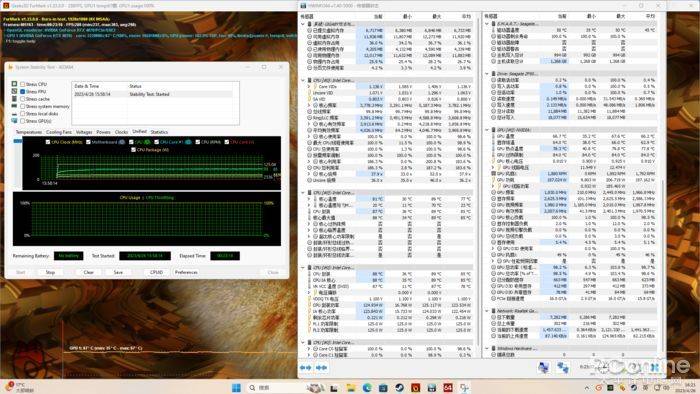Switch to the Statistics tab
The height and width of the screenshot is (394, 700).
point(159,132)
